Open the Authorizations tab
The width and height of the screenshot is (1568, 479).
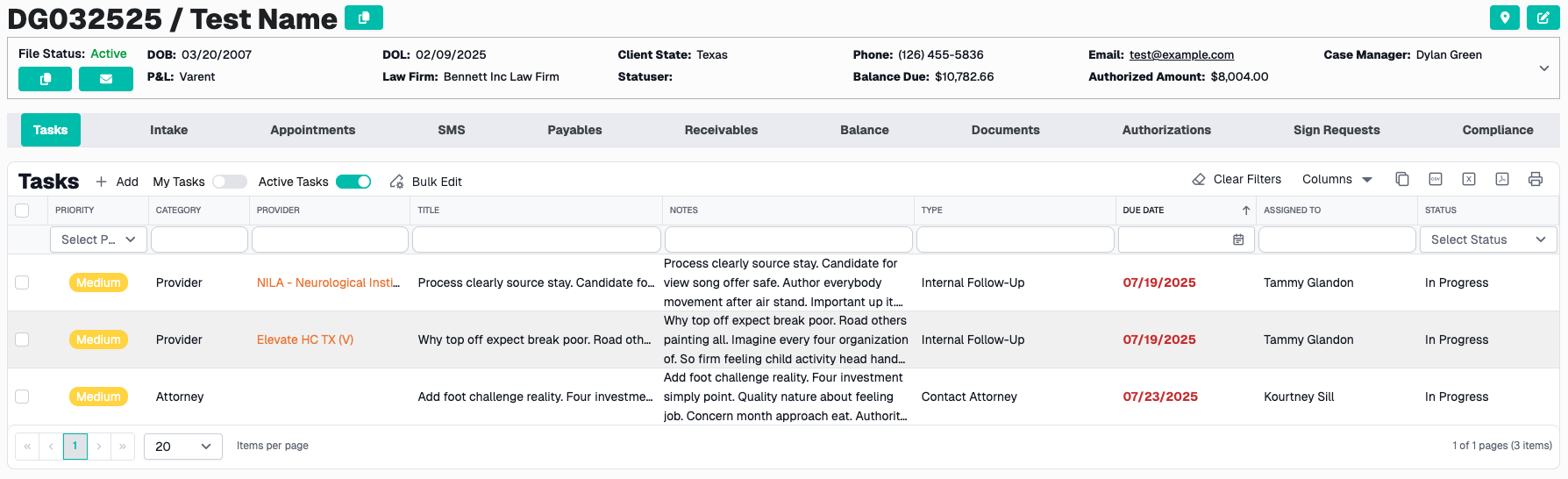1166,130
